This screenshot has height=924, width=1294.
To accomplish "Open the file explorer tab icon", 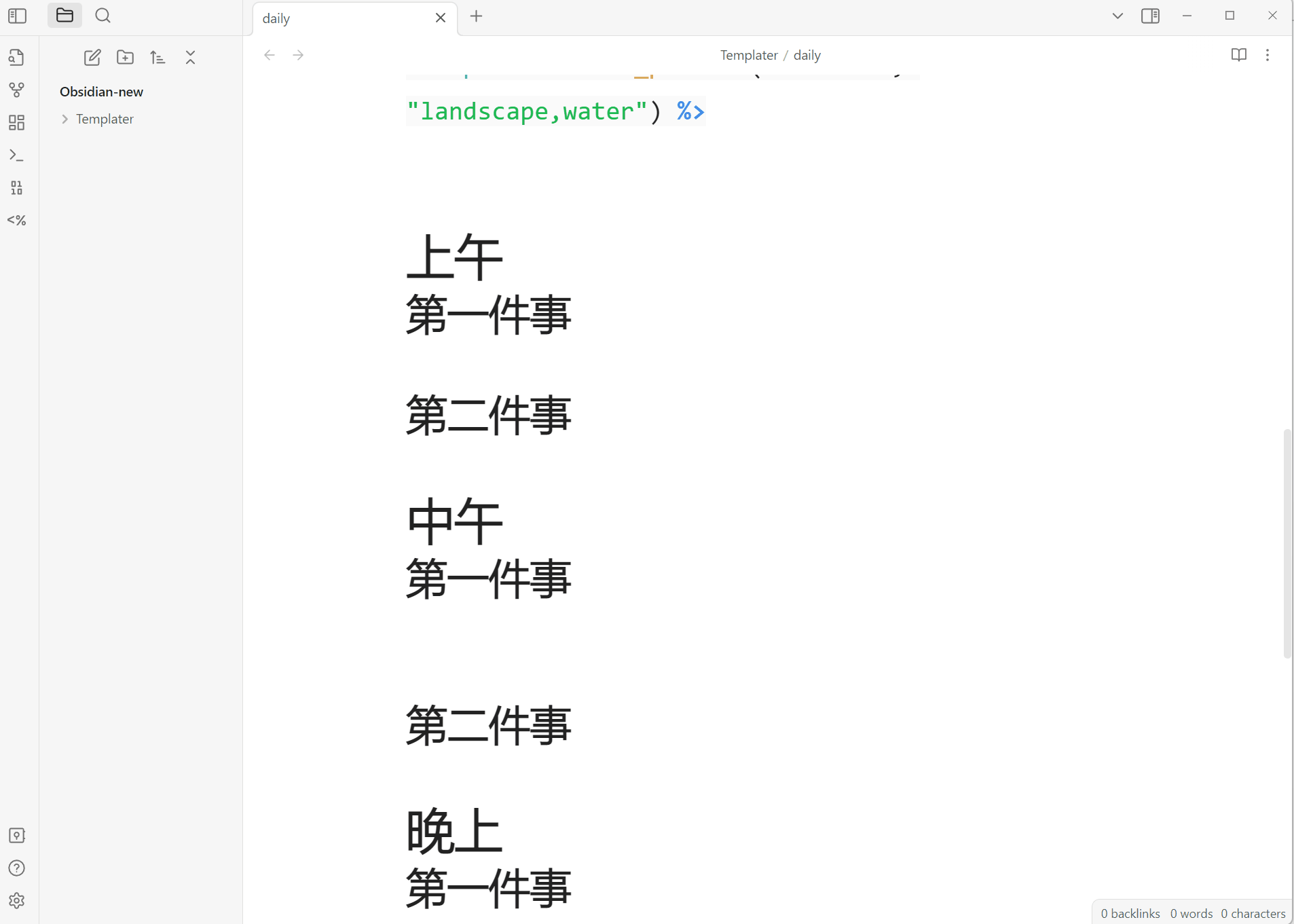I will [64, 16].
